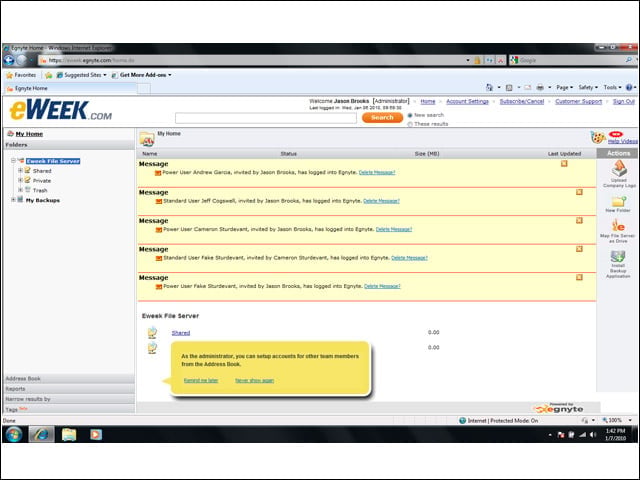Open the Subscribe/Cancel link
This screenshot has height=480, width=640.
[x=522, y=101]
